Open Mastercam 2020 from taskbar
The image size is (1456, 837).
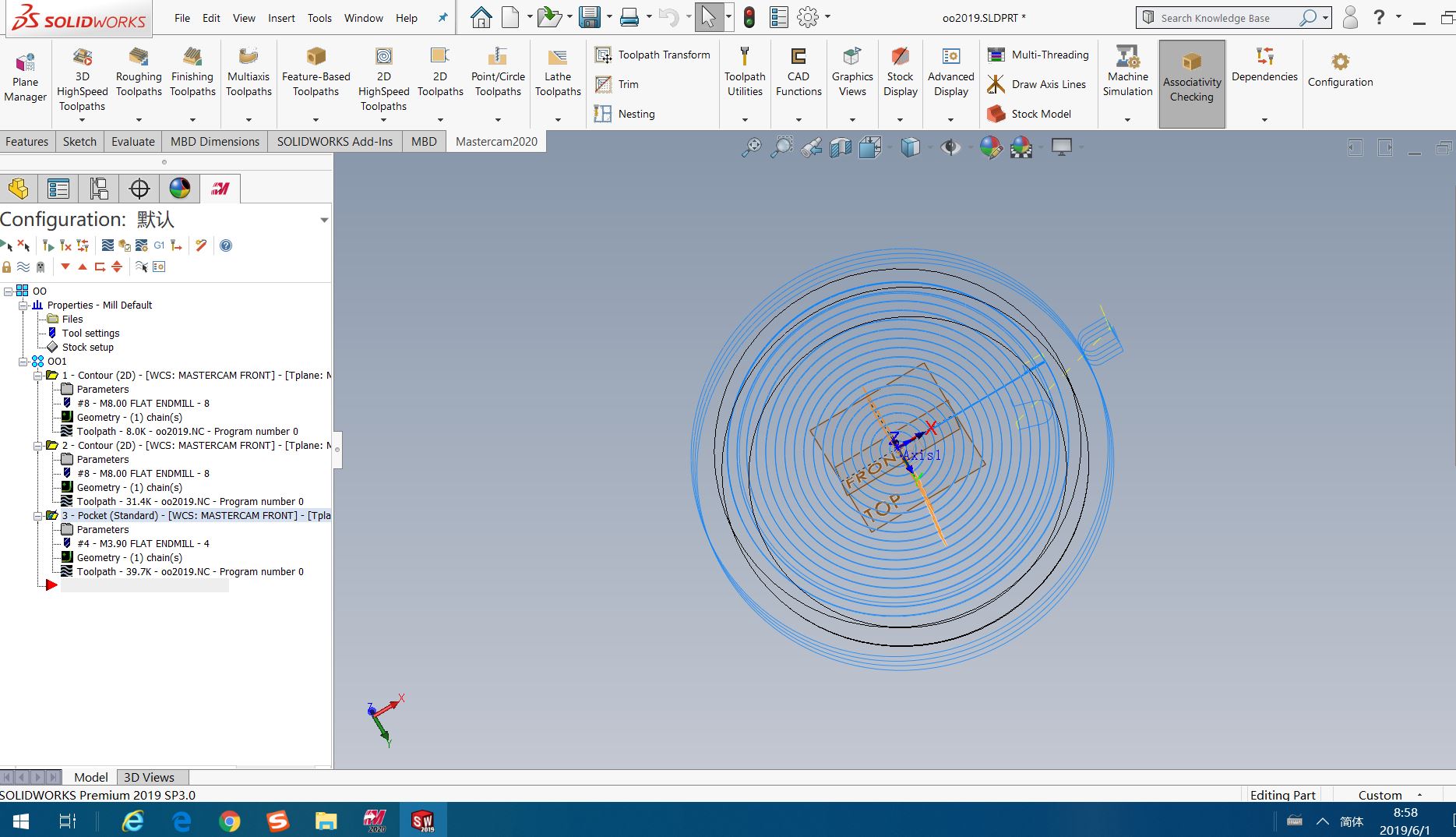tap(375, 821)
